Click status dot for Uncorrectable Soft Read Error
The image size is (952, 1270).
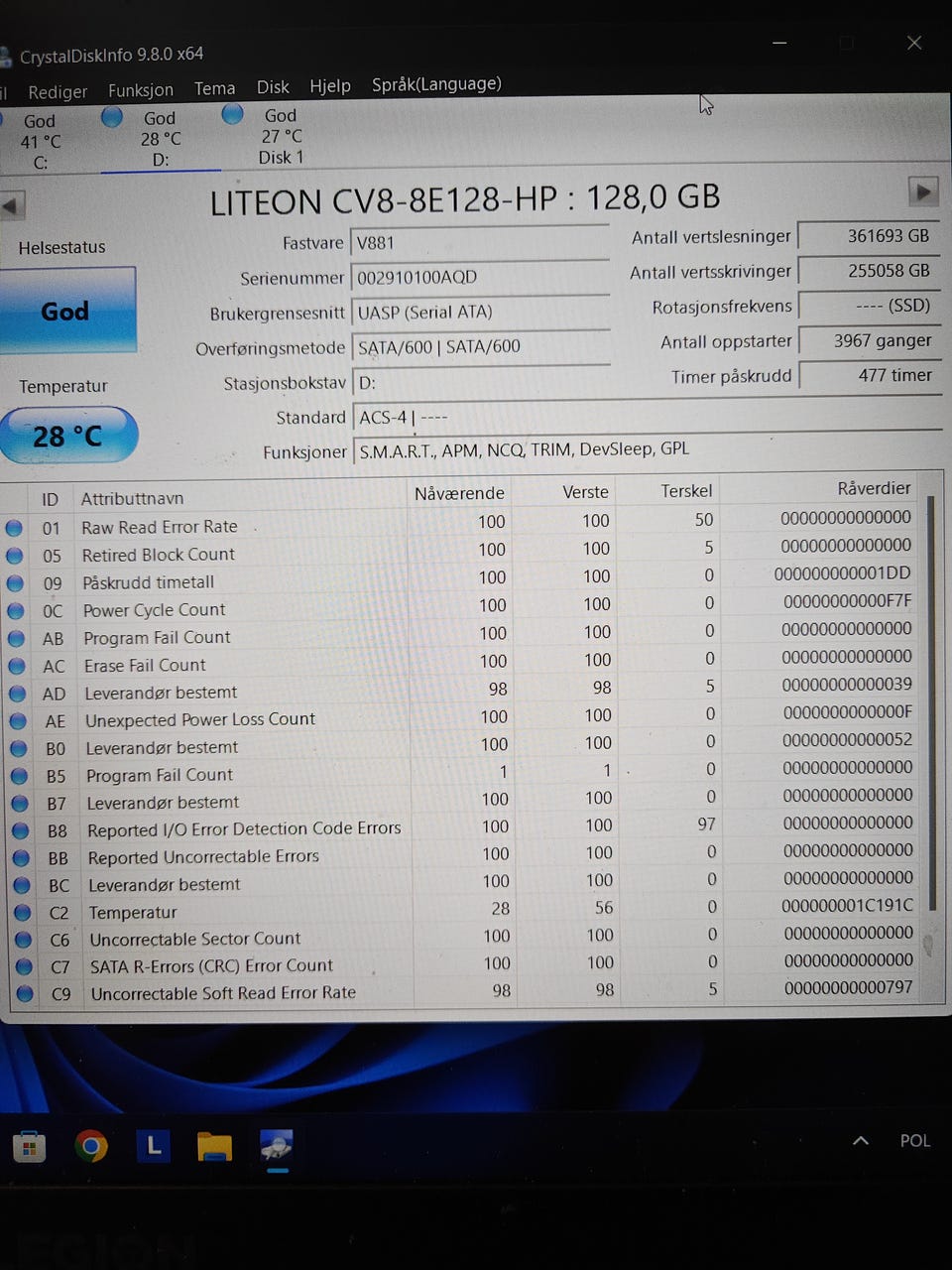coord(25,993)
